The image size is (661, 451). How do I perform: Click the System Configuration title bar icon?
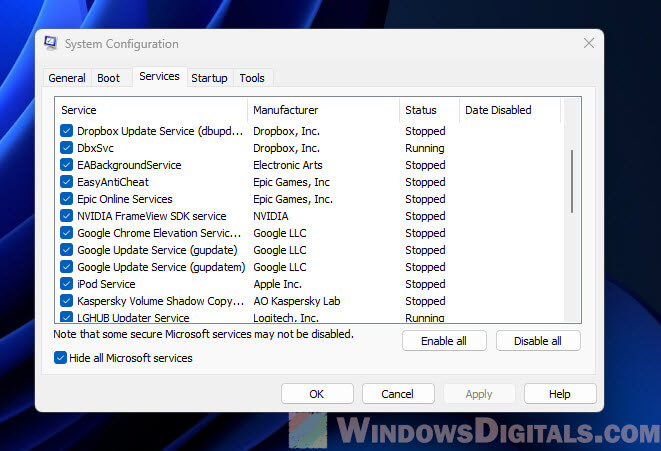[x=51, y=43]
